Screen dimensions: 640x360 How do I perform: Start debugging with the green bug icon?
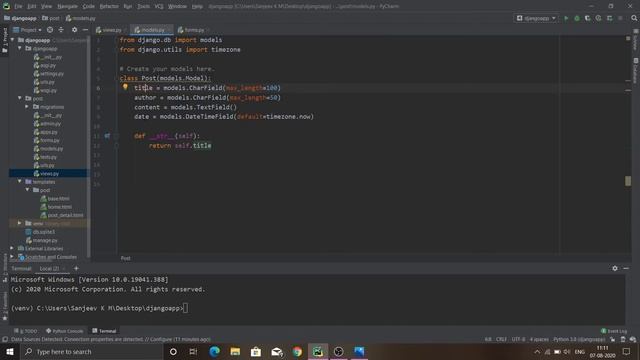577,18
